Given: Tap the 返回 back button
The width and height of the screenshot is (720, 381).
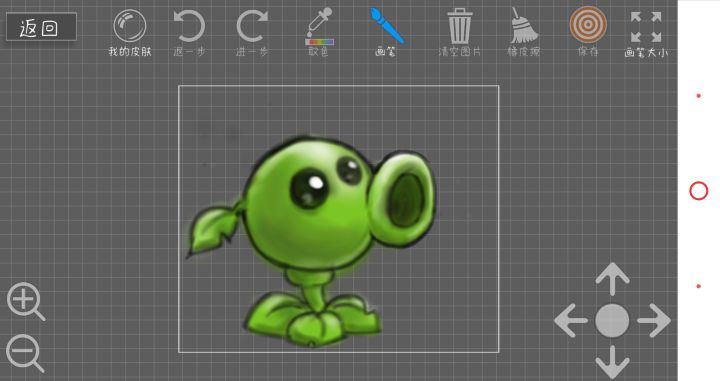Looking at the screenshot, I should [41, 27].
